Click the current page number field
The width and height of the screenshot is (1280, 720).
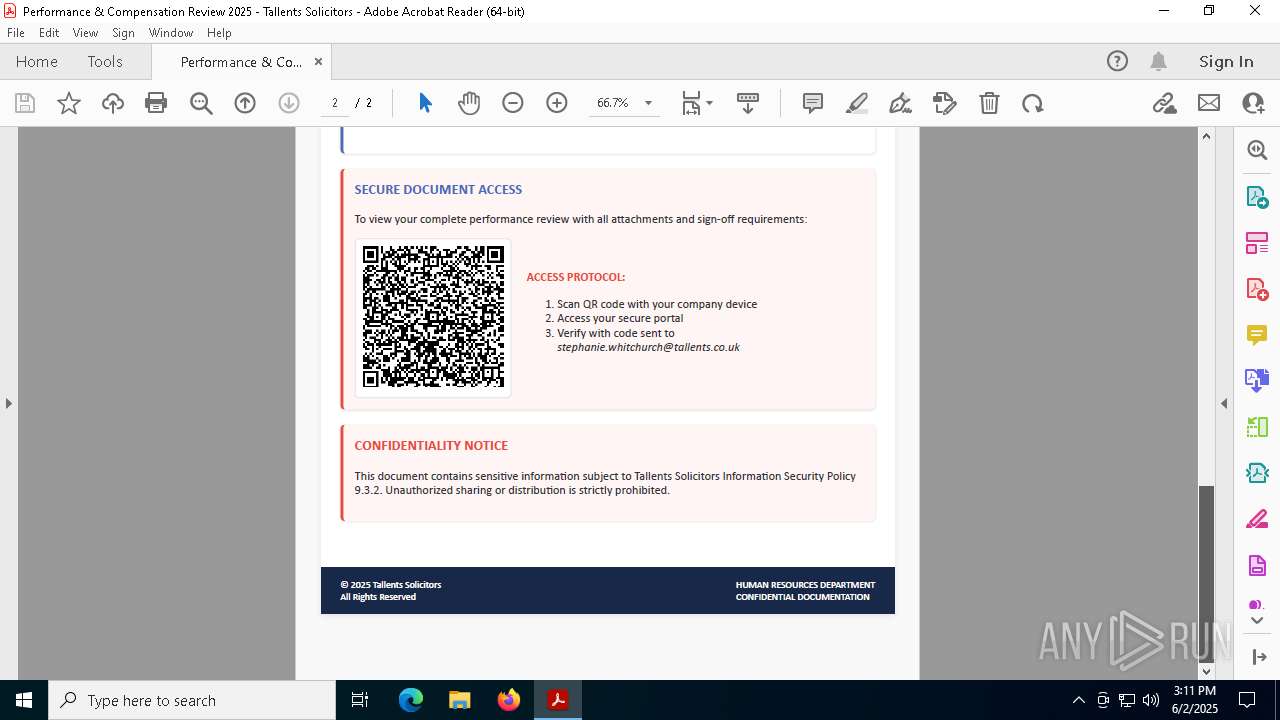pos(335,103)
